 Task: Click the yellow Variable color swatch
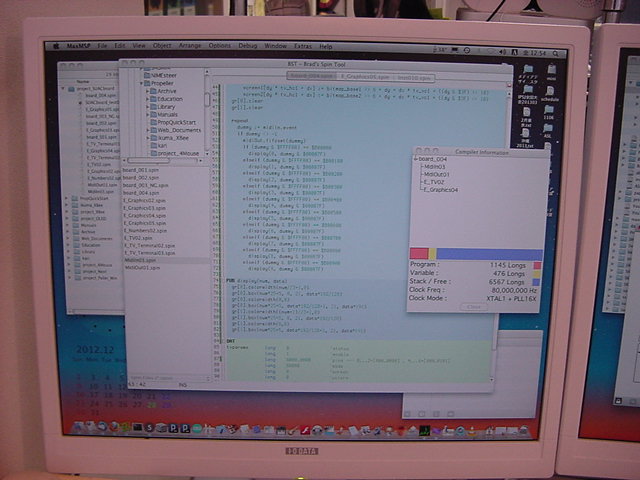[x=537, y=273]
